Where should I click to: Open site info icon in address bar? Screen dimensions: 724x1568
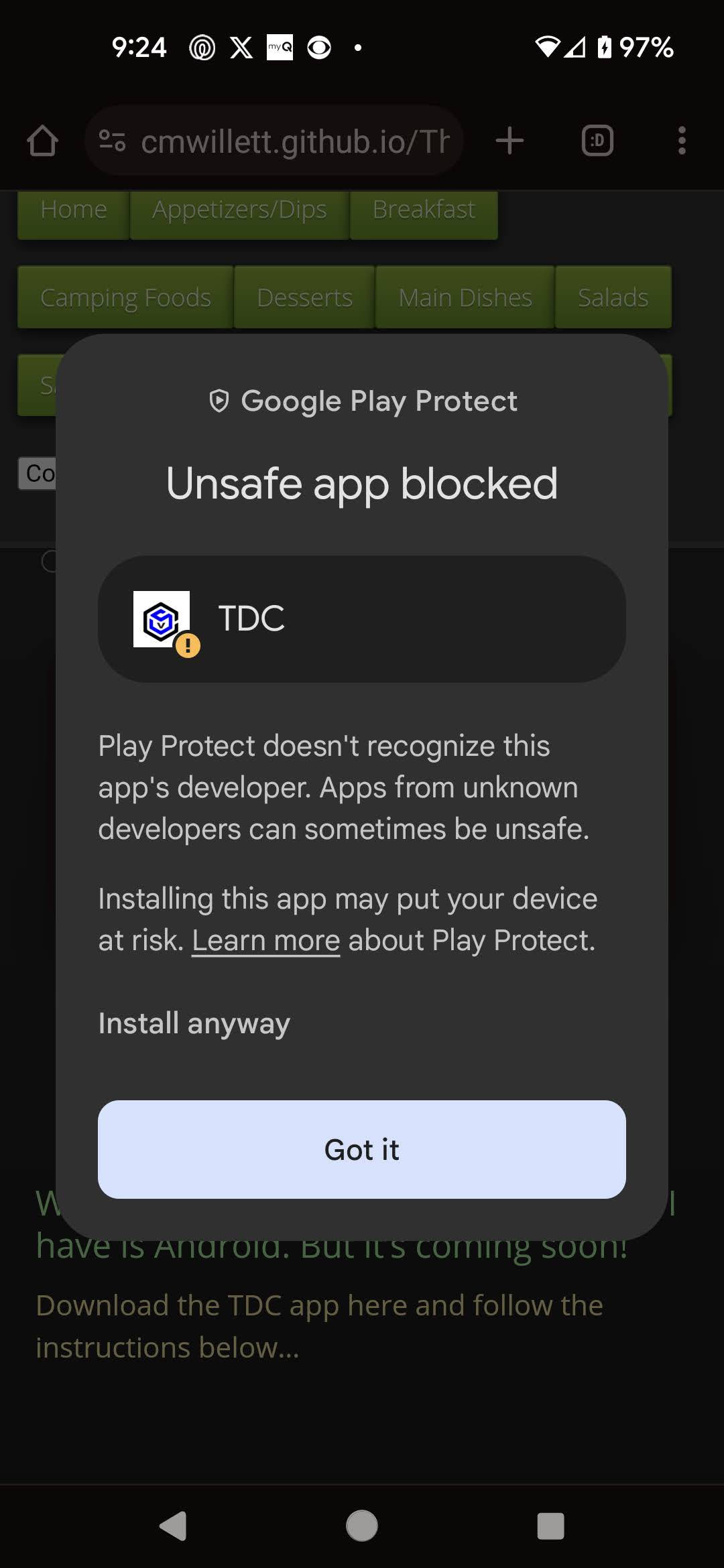(112, 141)
